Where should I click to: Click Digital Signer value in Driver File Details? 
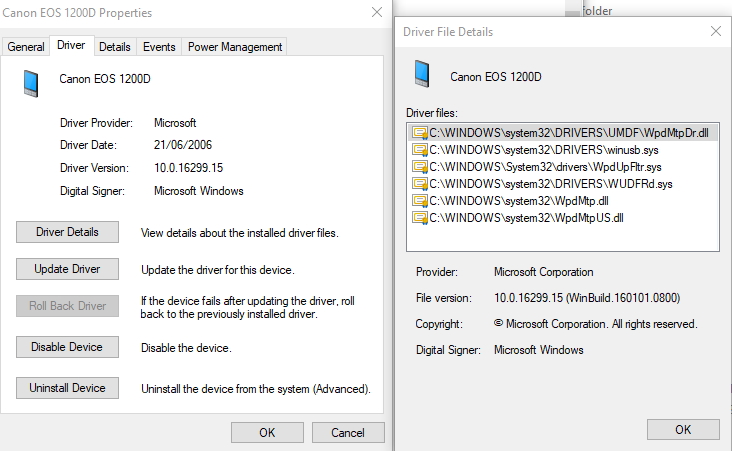[x=539, y=350]
